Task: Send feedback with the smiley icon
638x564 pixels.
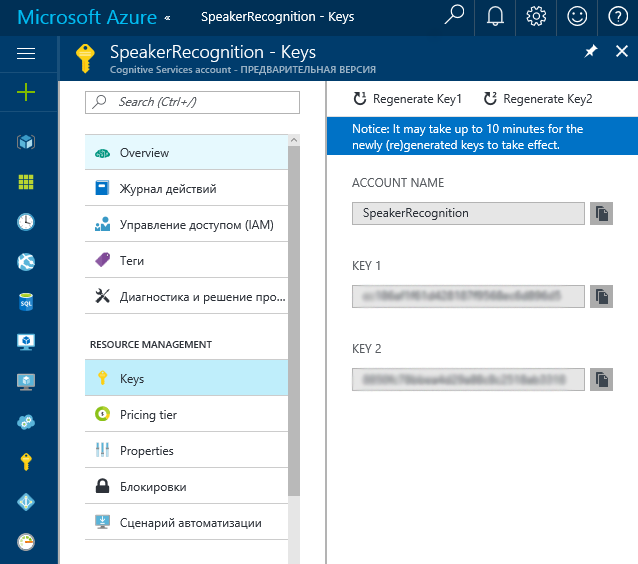Action: pyautogui.click(x=577, y=17)
